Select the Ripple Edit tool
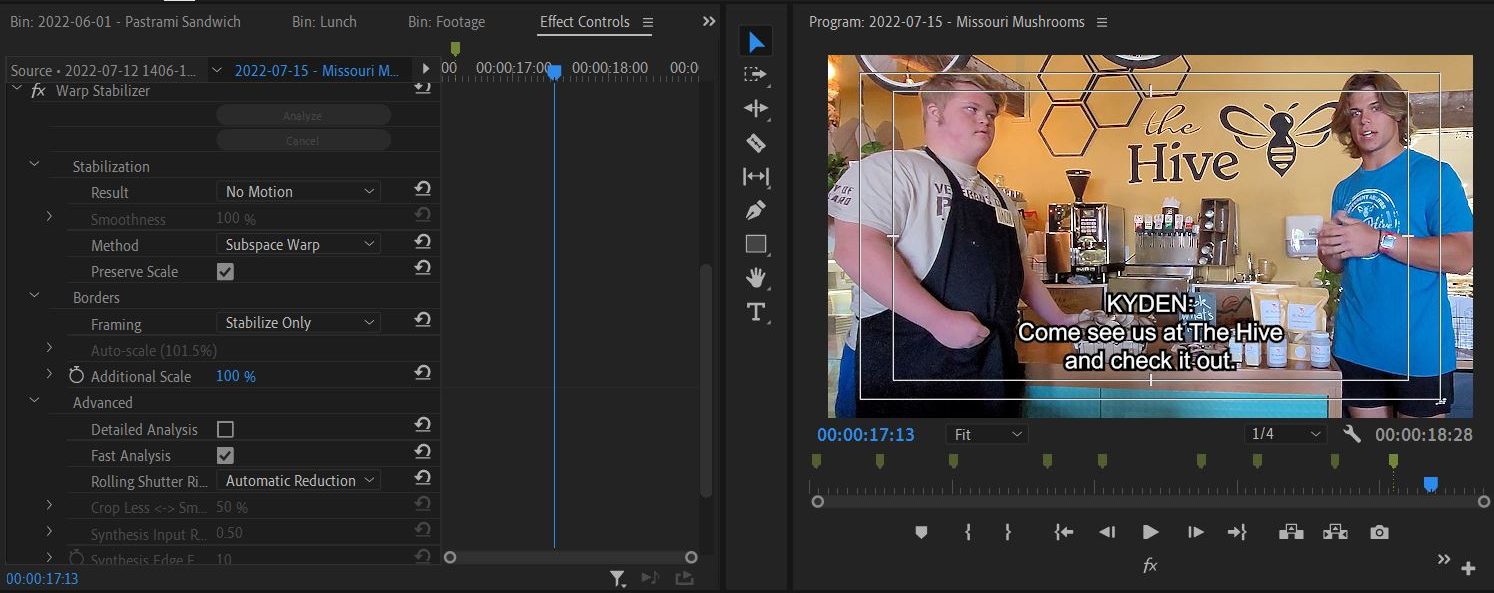The width and height of the screenshot is (1494, 593). tap(756, 108)
